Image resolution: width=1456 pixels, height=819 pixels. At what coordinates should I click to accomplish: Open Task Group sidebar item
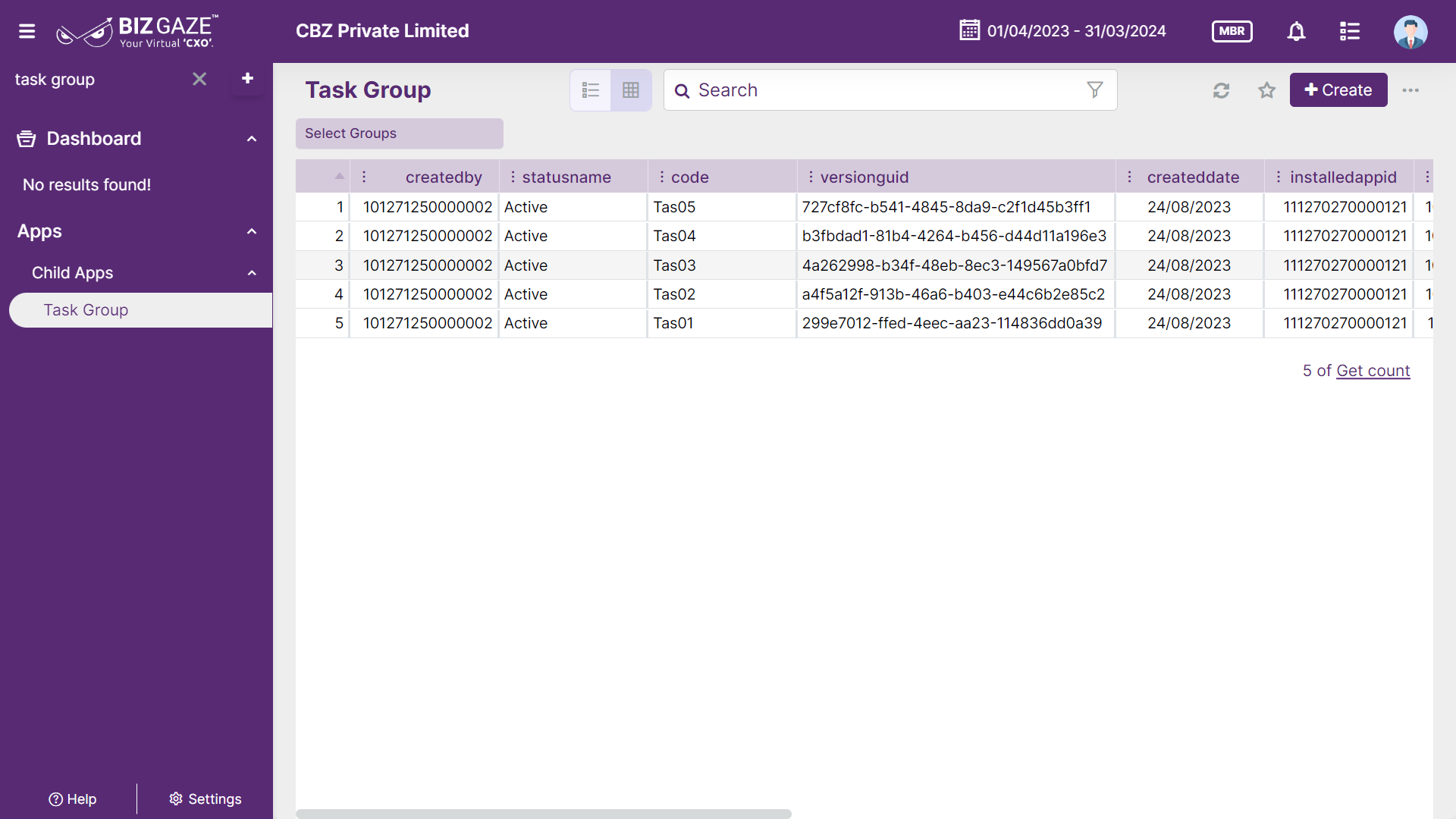140,310
